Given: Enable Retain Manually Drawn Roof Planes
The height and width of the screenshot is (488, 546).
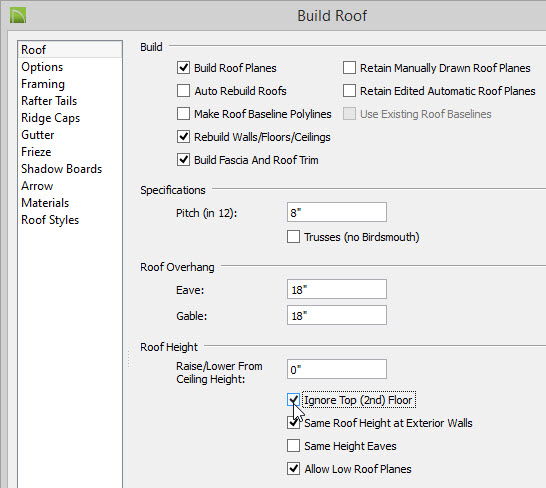Looking at the screenshot, I should coord(349,68).
